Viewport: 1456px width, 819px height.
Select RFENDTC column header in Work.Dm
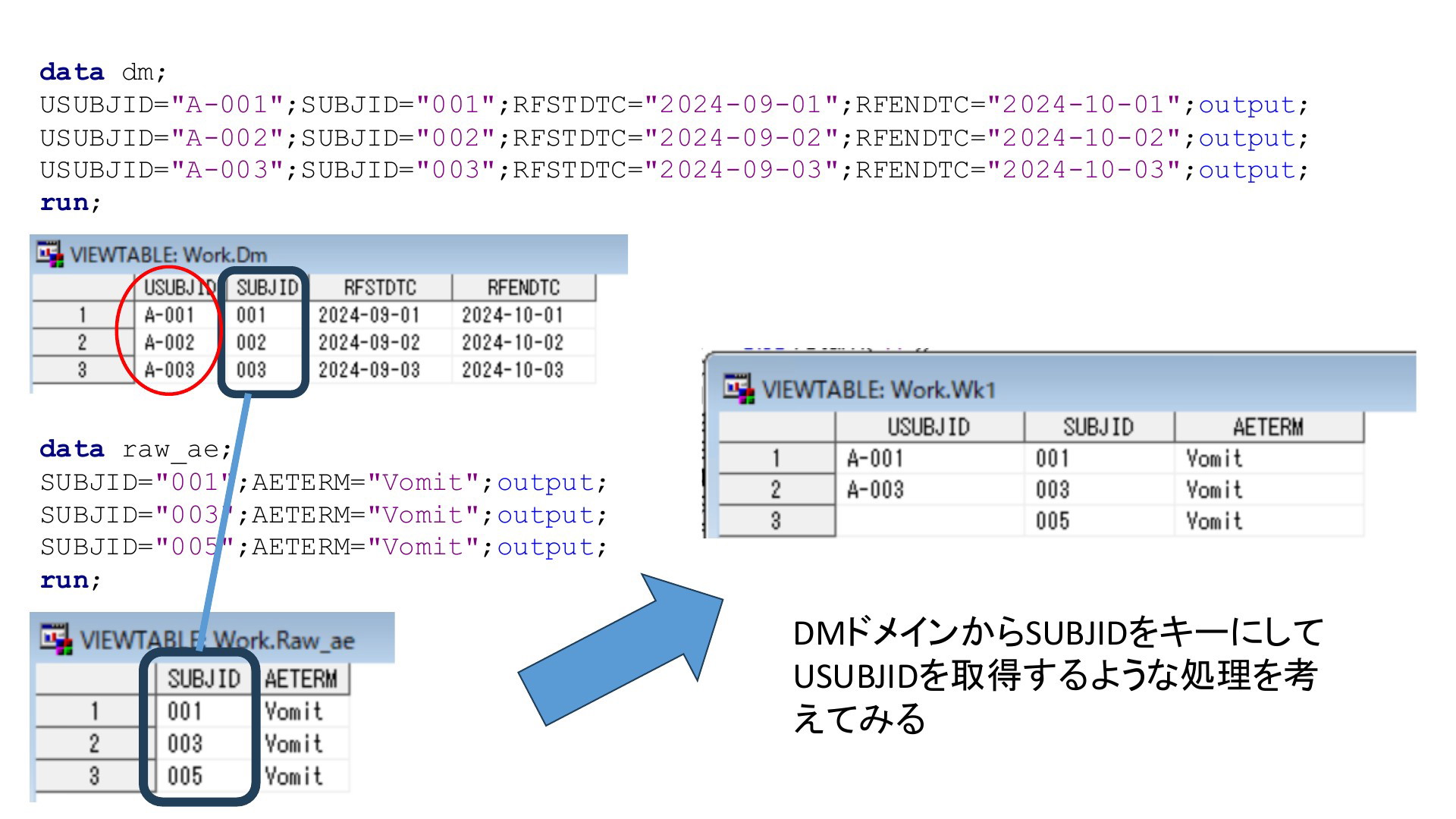click(x=524, y=287)
